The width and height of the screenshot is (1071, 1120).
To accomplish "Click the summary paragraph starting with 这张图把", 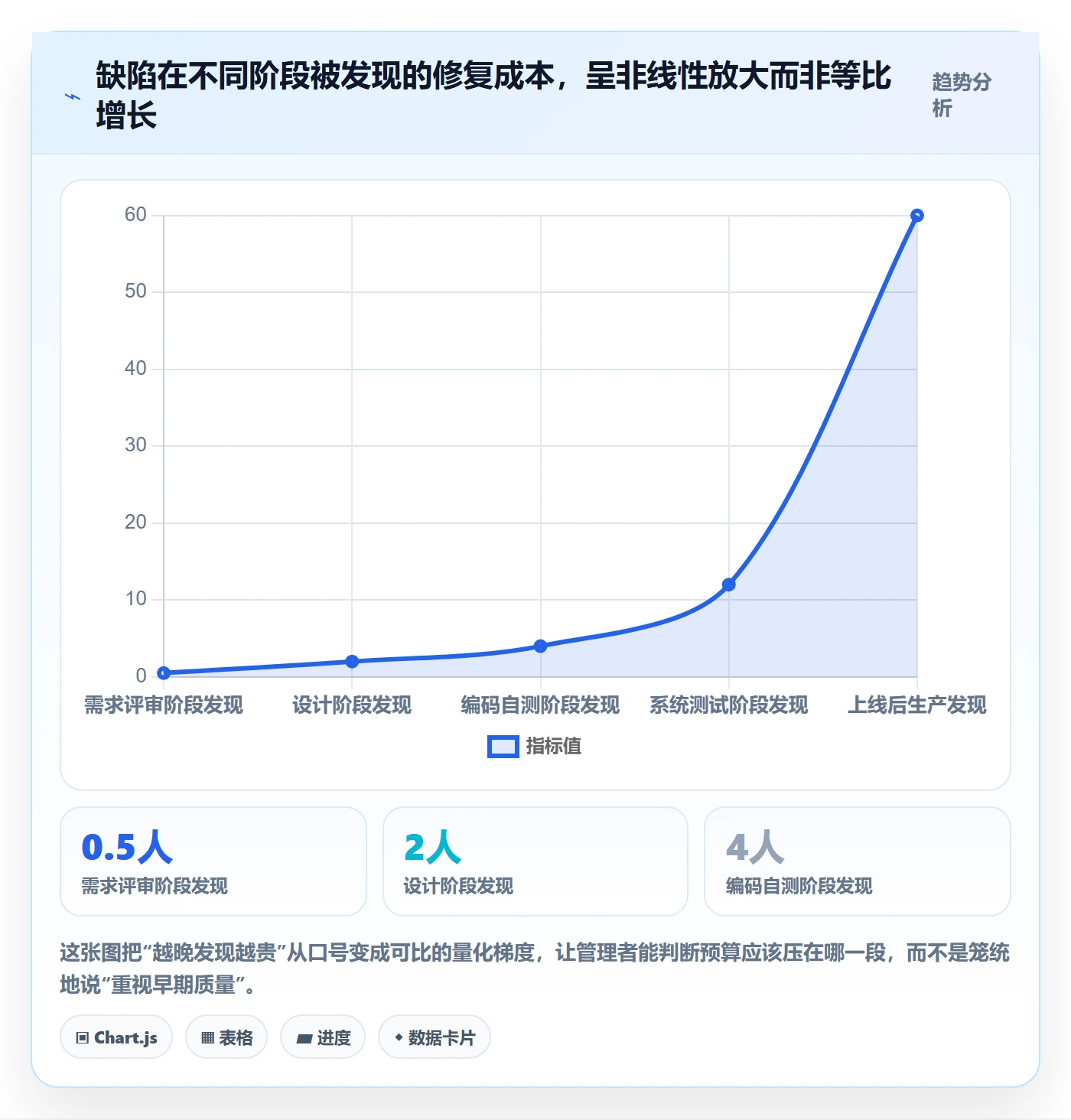I will (x=535, y=969).
